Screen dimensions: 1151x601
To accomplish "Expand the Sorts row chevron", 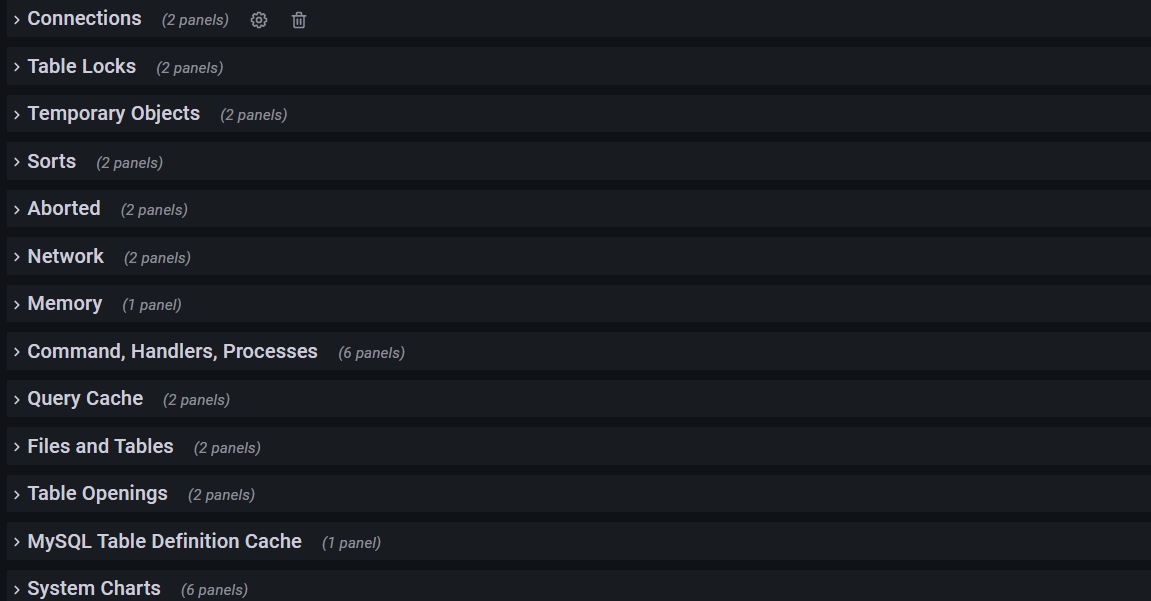I will pos(17,162).
